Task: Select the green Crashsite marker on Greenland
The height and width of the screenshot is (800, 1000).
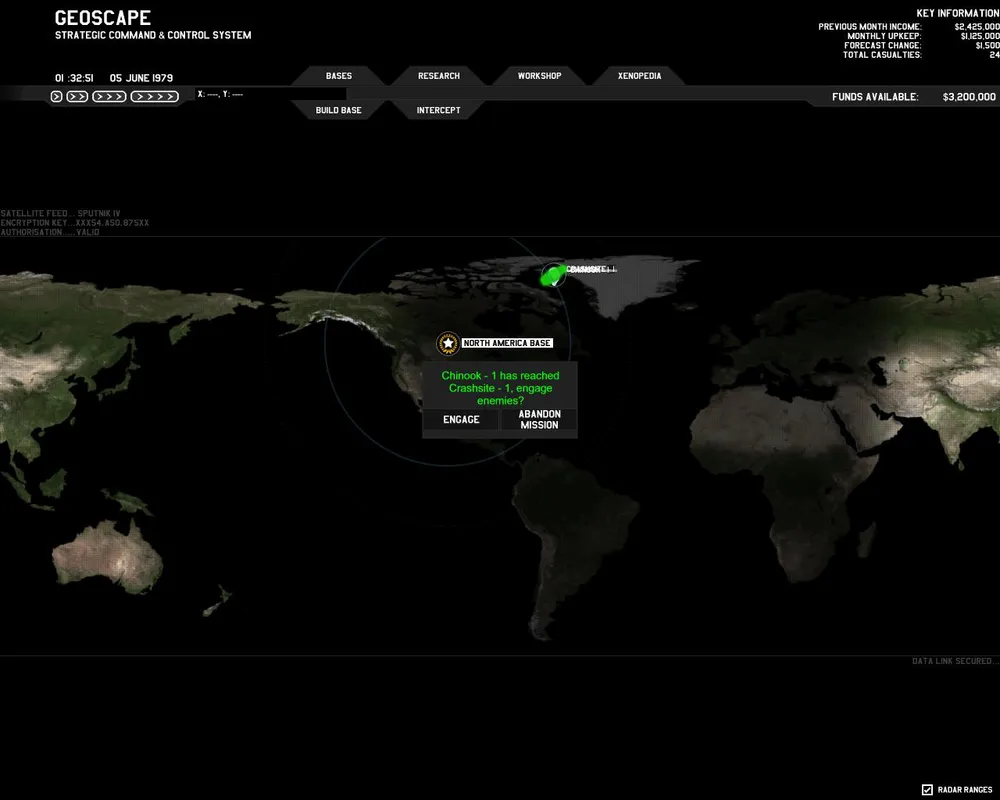Action: point(554,276)
